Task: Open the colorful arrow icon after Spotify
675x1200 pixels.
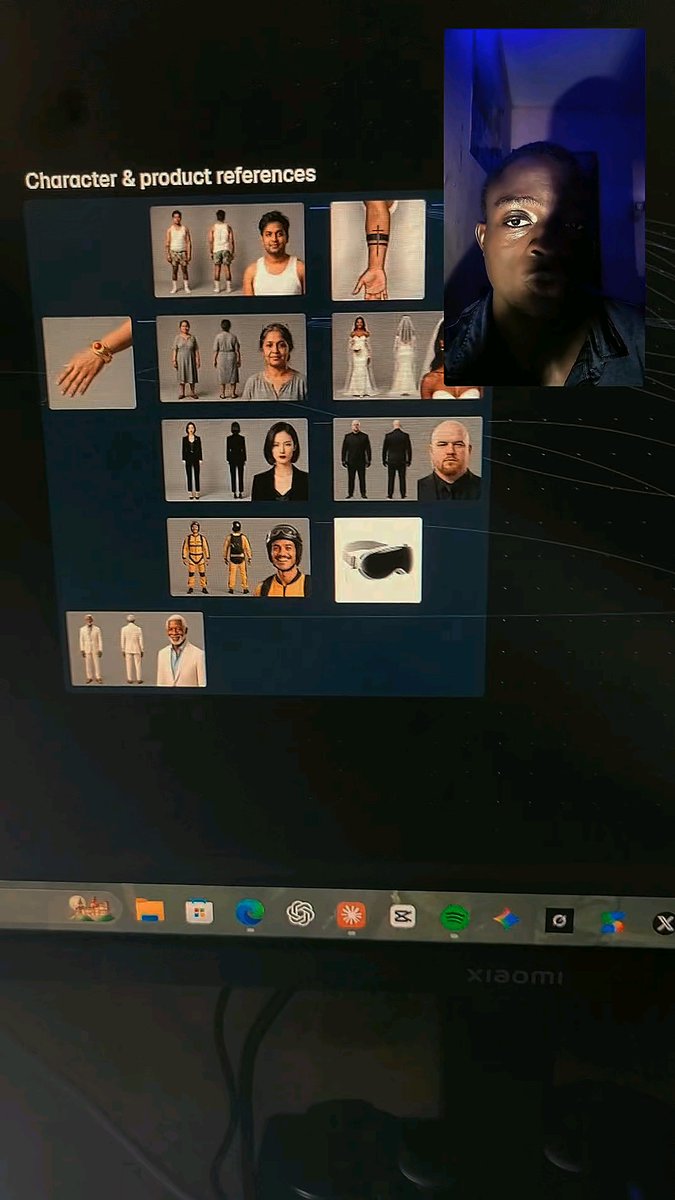Action: pyautogui.click(x=506, y=918)
